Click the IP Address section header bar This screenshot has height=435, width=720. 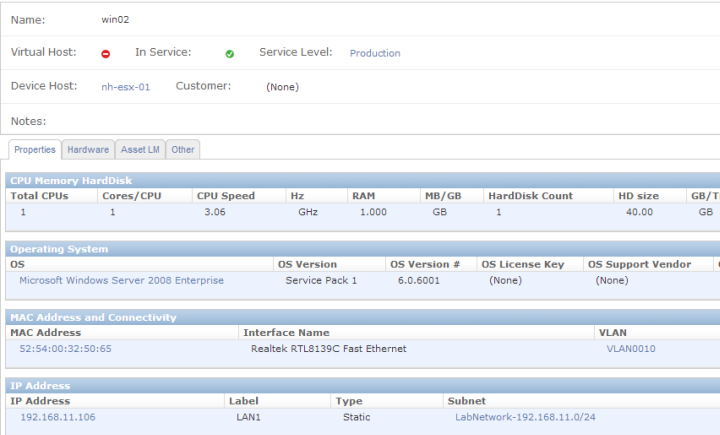click(363, 386)
